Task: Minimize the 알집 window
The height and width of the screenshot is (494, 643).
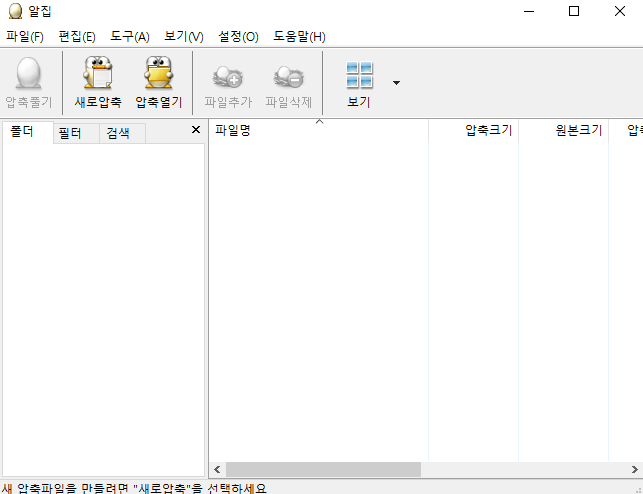Action: 529,11
